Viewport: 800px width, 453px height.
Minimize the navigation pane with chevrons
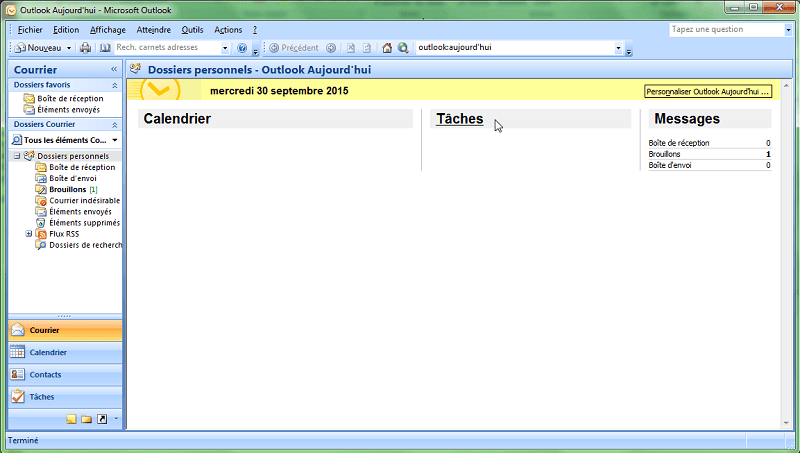114,69
